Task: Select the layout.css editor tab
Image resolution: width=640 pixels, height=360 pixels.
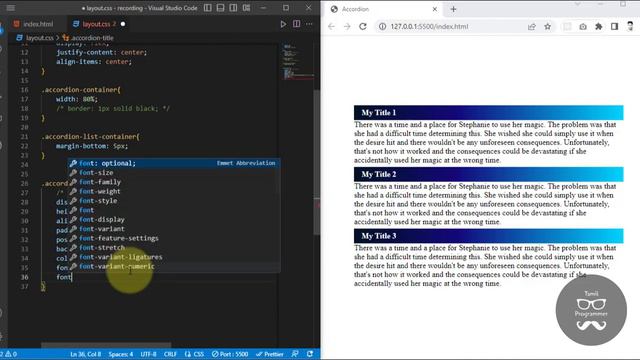Action: pyautogui.click(x=95, y=24)
